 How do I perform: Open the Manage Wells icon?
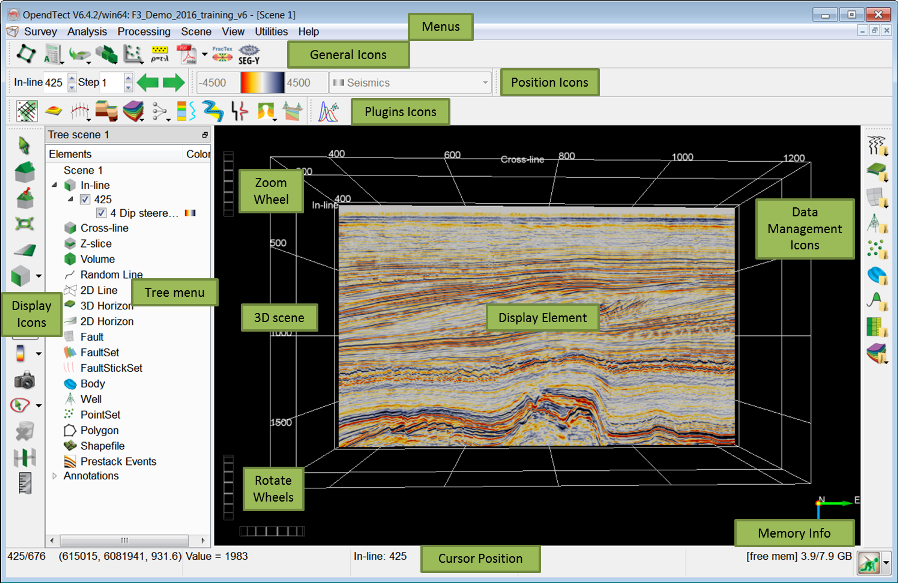coord(877,222)
